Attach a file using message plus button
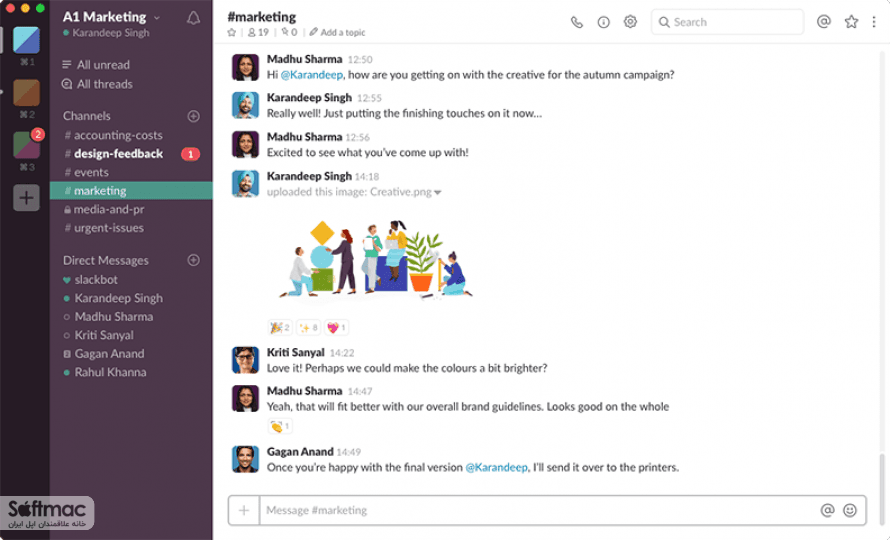This screenshot has height=540, width=890. click(x=244, y=510)
